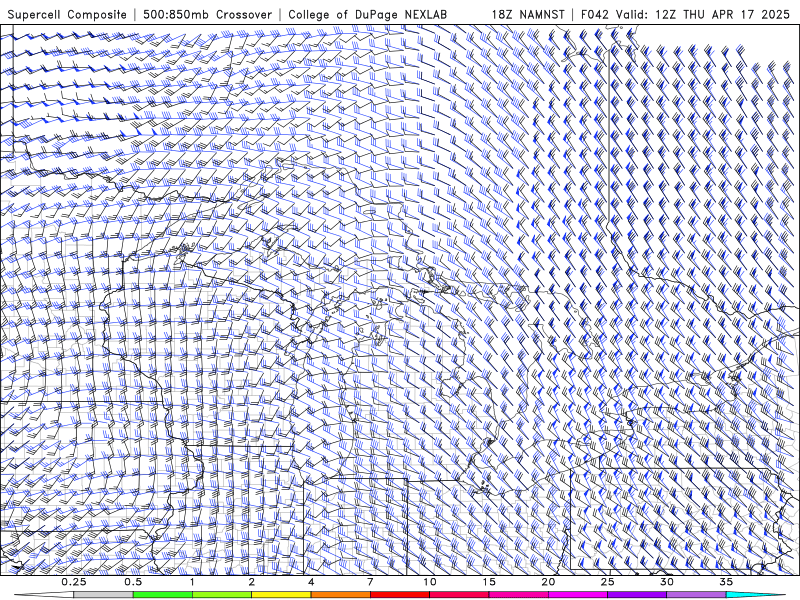Select the orange 4–7 legend swatch
Screen dimensions: 800x600
coord(340,595)
